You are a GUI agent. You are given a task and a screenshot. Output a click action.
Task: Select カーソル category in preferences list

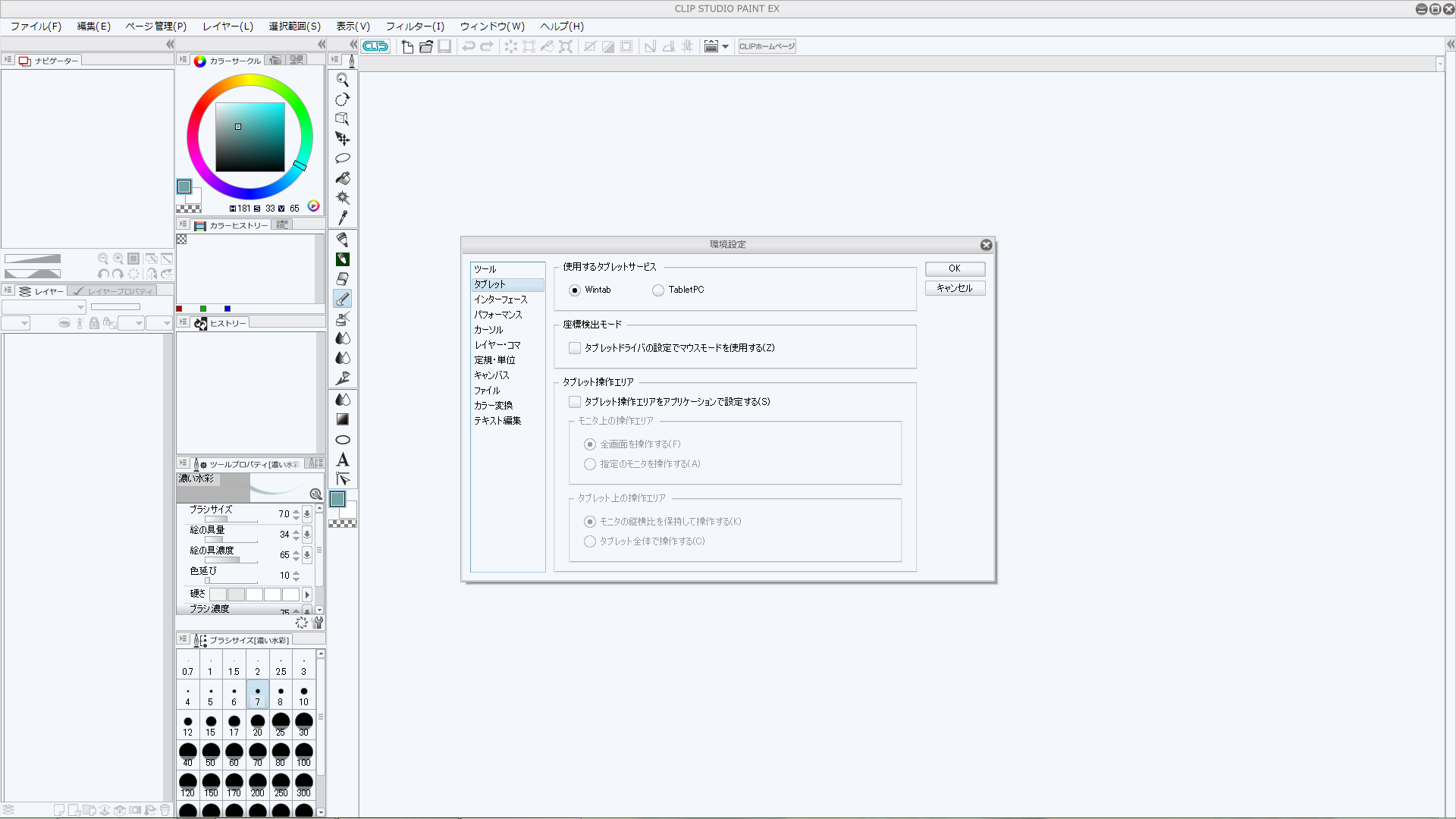(x=488, y=330)
